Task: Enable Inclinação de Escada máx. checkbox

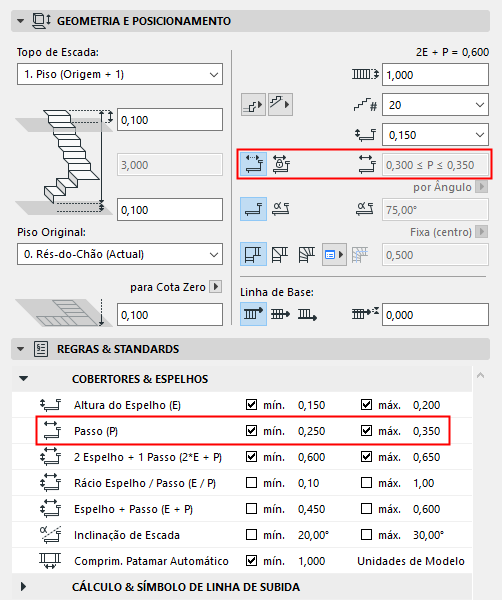Action: [367, 535]
